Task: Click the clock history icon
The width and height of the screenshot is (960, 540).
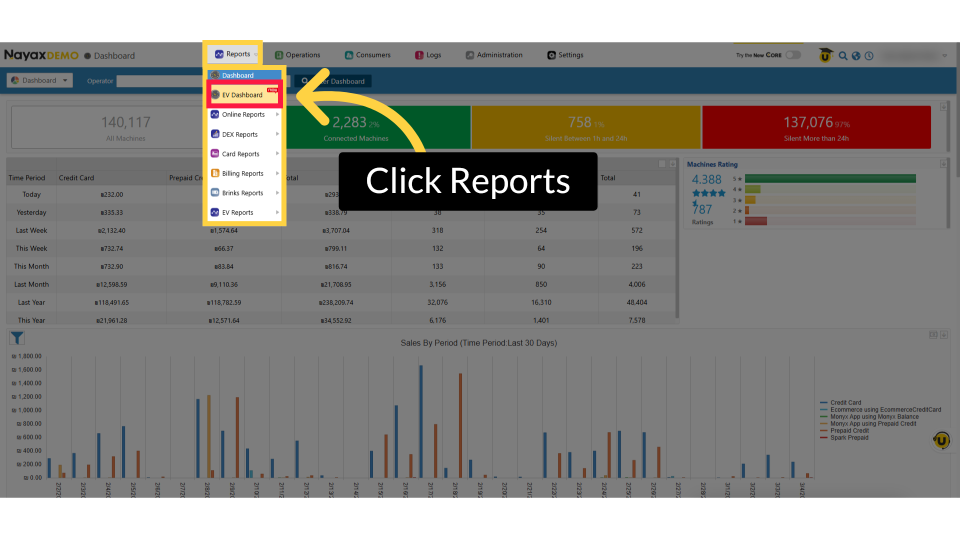Action: coord(869,55)
